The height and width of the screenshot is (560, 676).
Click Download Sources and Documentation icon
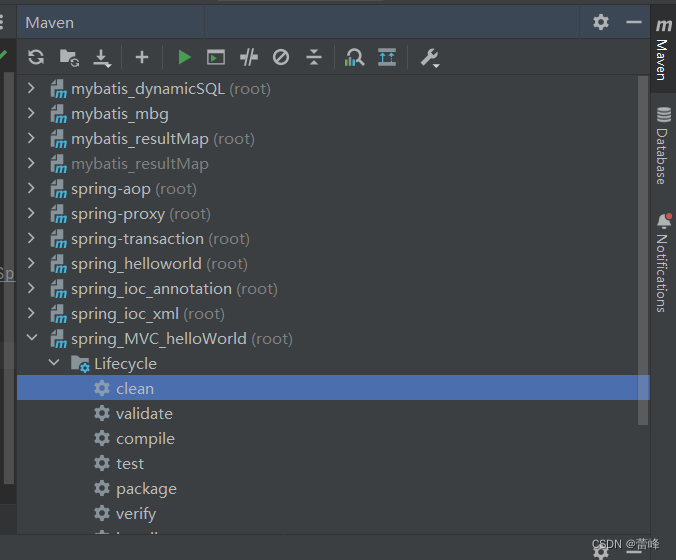(x=102, y=58)
